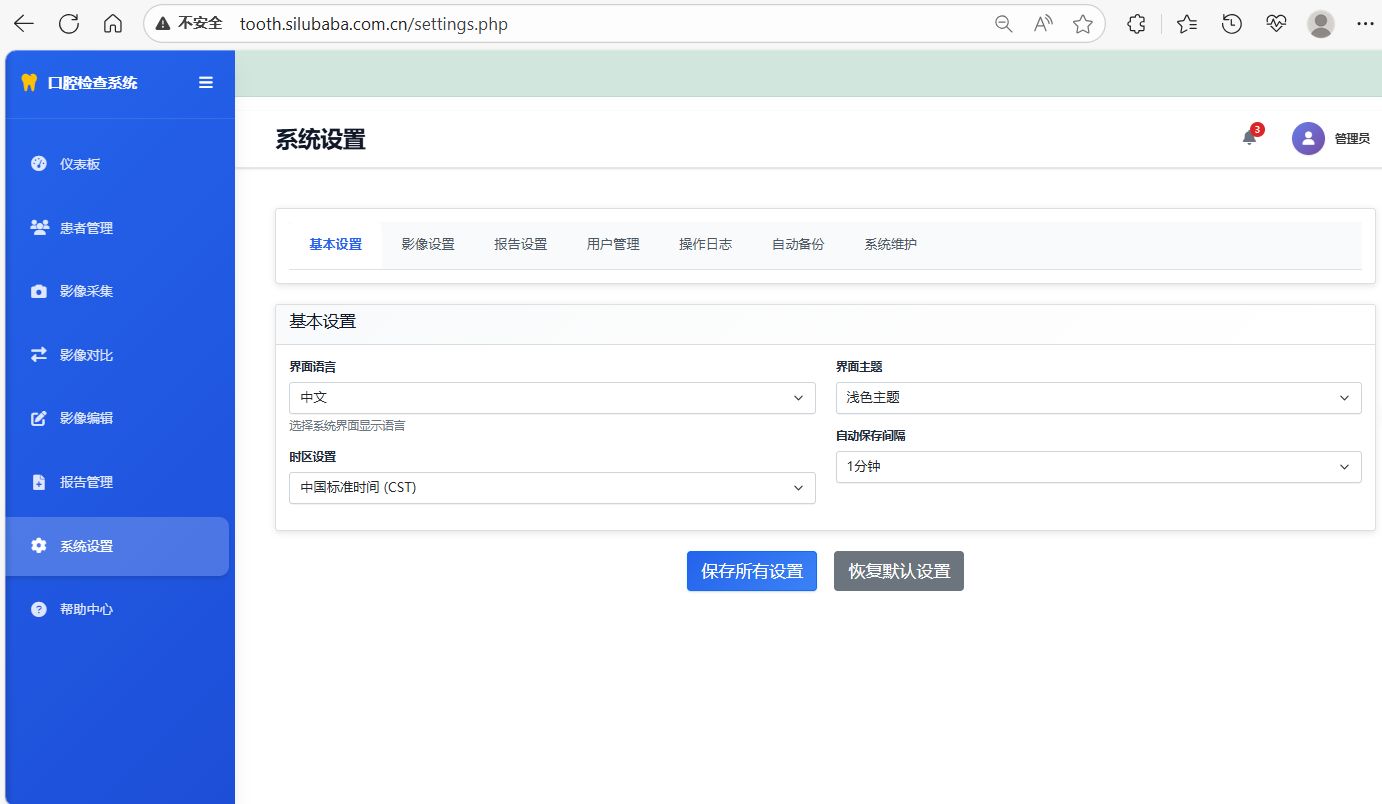The image size is (1382, 804).
Task: Switch to the 影像设置 tab
Action: [428, 245]
